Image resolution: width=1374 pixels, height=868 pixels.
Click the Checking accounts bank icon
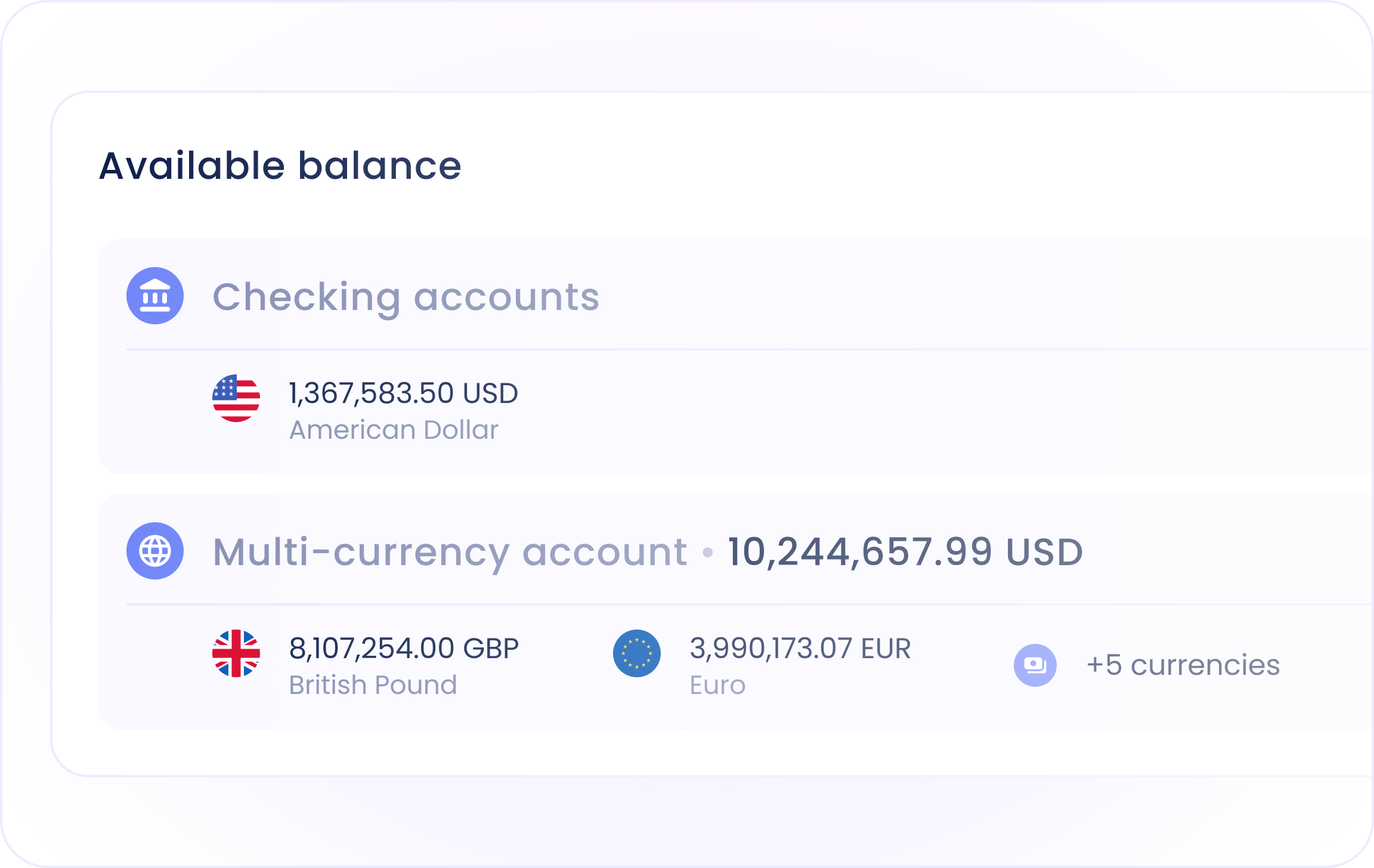(155, 296)
